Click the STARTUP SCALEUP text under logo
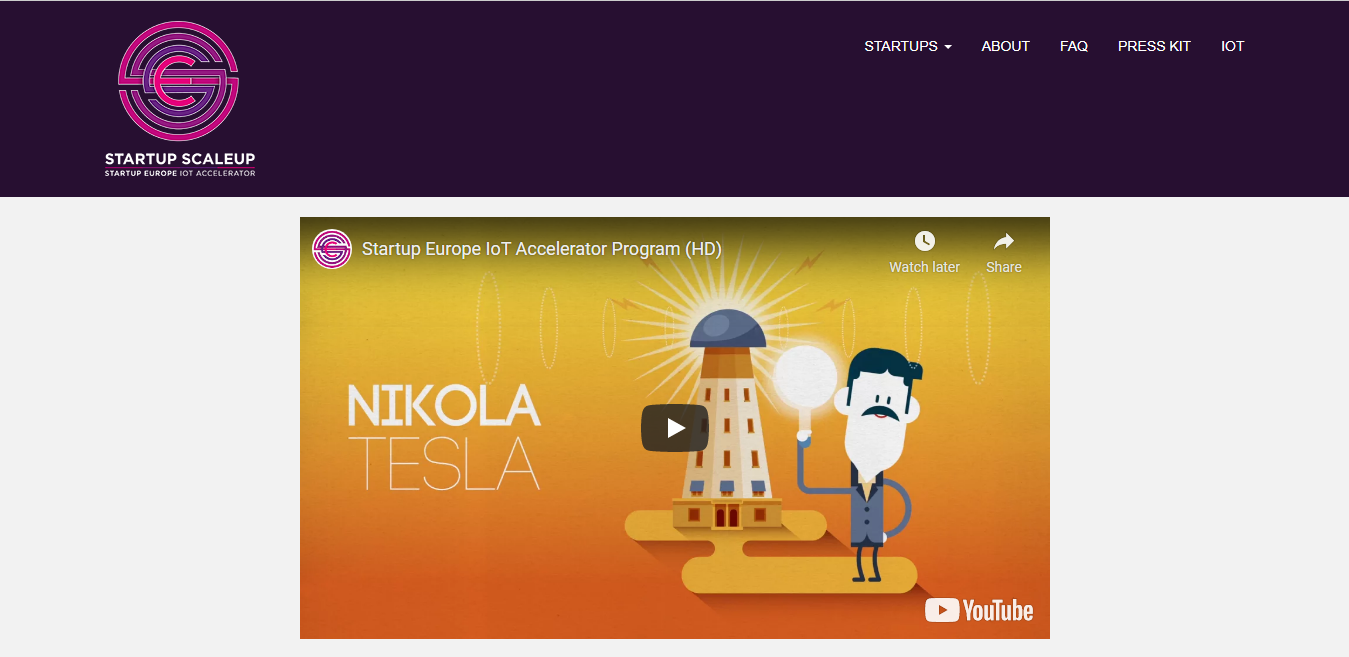The image size is (1349, 657). pyautogui.click(x=180, y=159)
